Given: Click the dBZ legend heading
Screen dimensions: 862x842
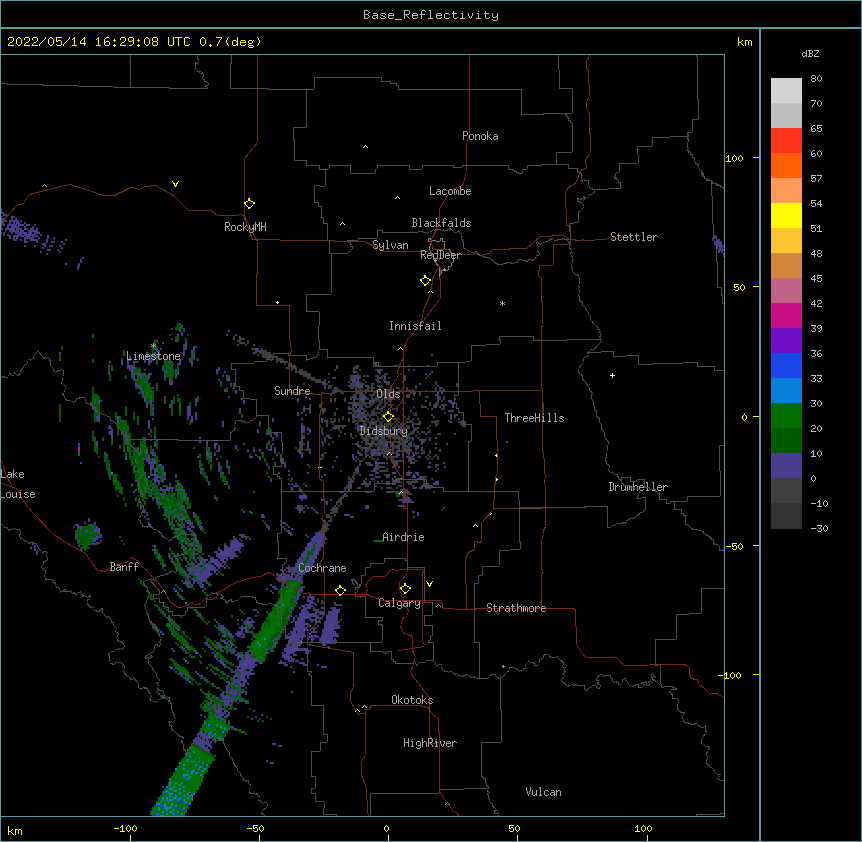Looking at the screenshot, I should pyautogui.click(x=810, y=53).
